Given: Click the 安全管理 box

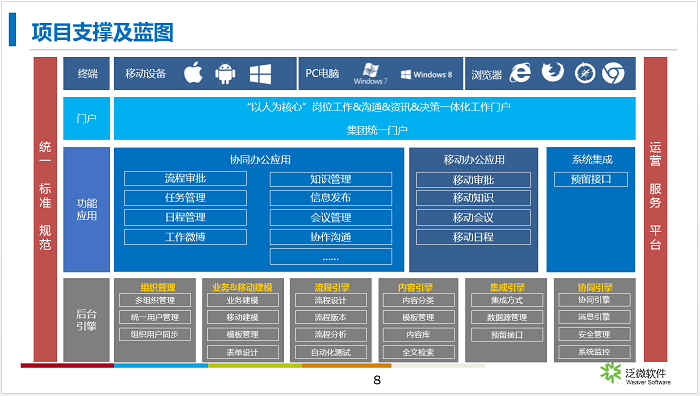Looking at the screenshot, I should click(x=594, y=334).
